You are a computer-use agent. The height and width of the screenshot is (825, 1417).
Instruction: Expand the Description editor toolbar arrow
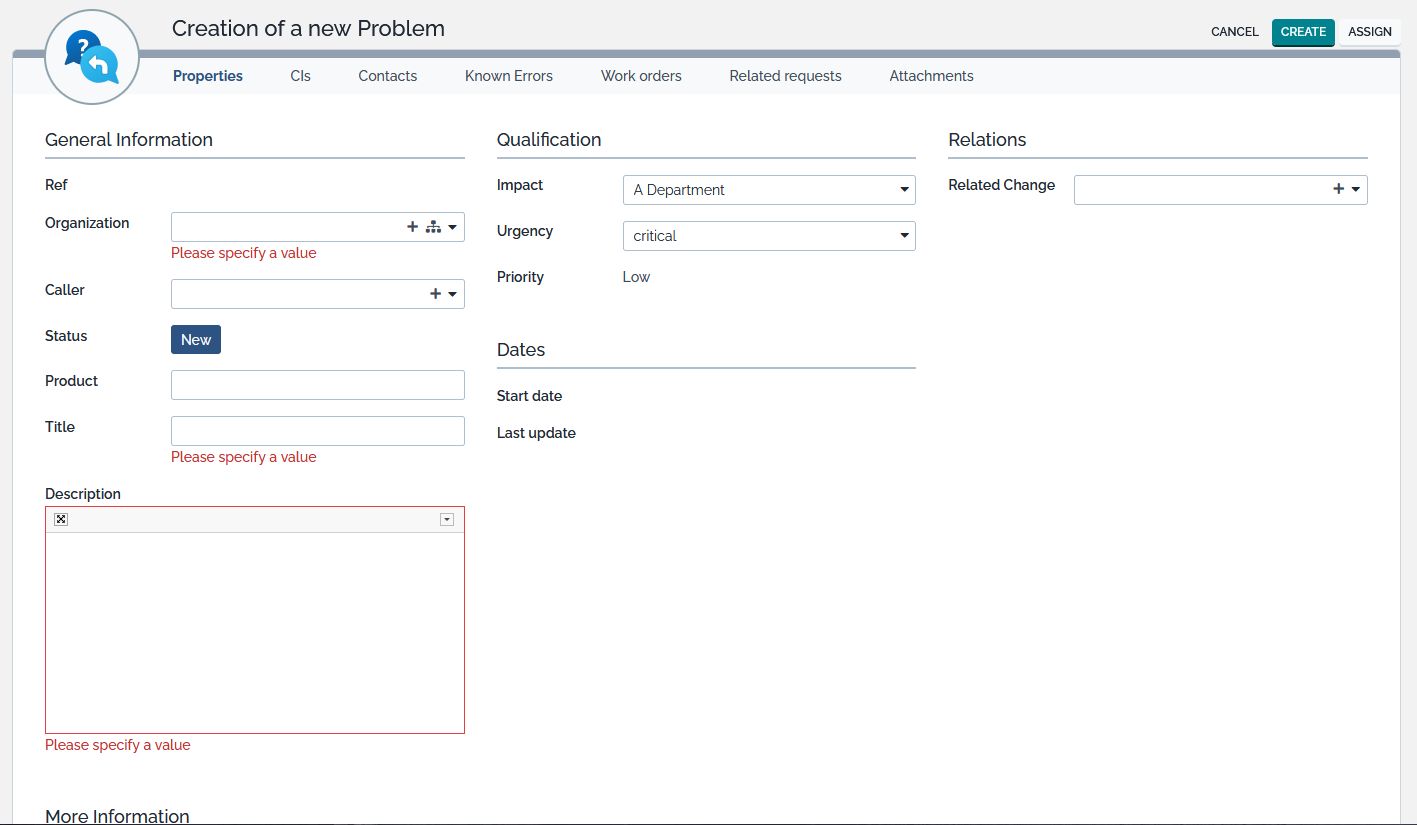[447, 519]
